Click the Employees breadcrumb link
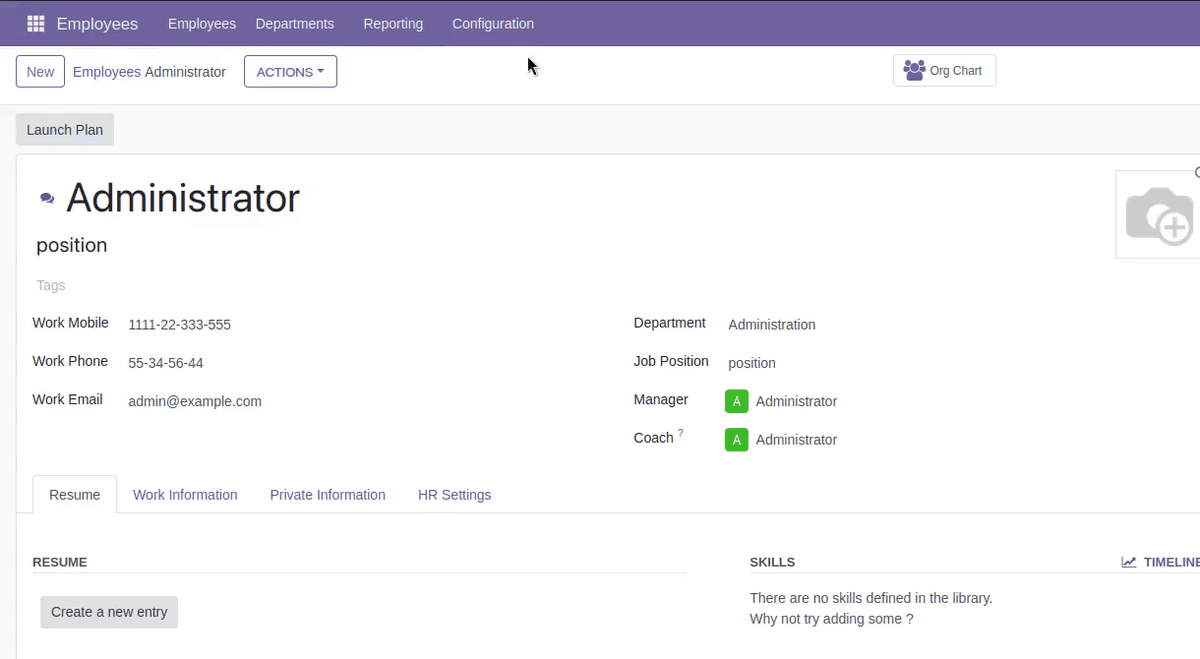The width and height of the screenshot is (1200, 659). (x=107, y=72)
